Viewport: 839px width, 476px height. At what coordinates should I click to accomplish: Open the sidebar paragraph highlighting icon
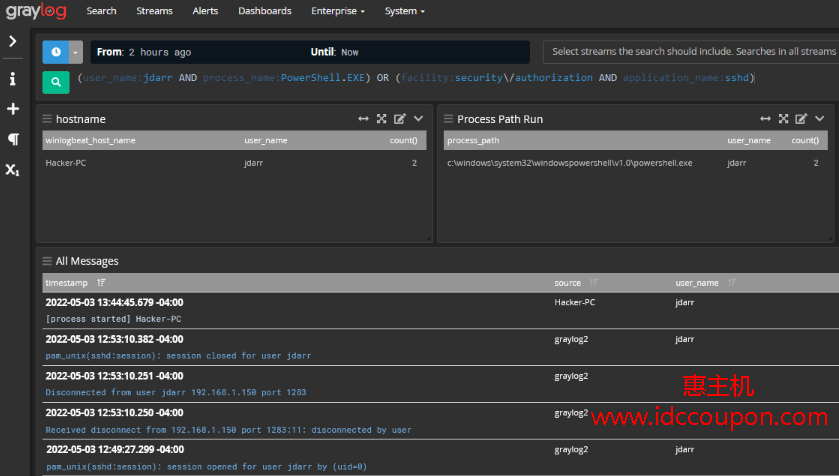click(x=13, y=140)
